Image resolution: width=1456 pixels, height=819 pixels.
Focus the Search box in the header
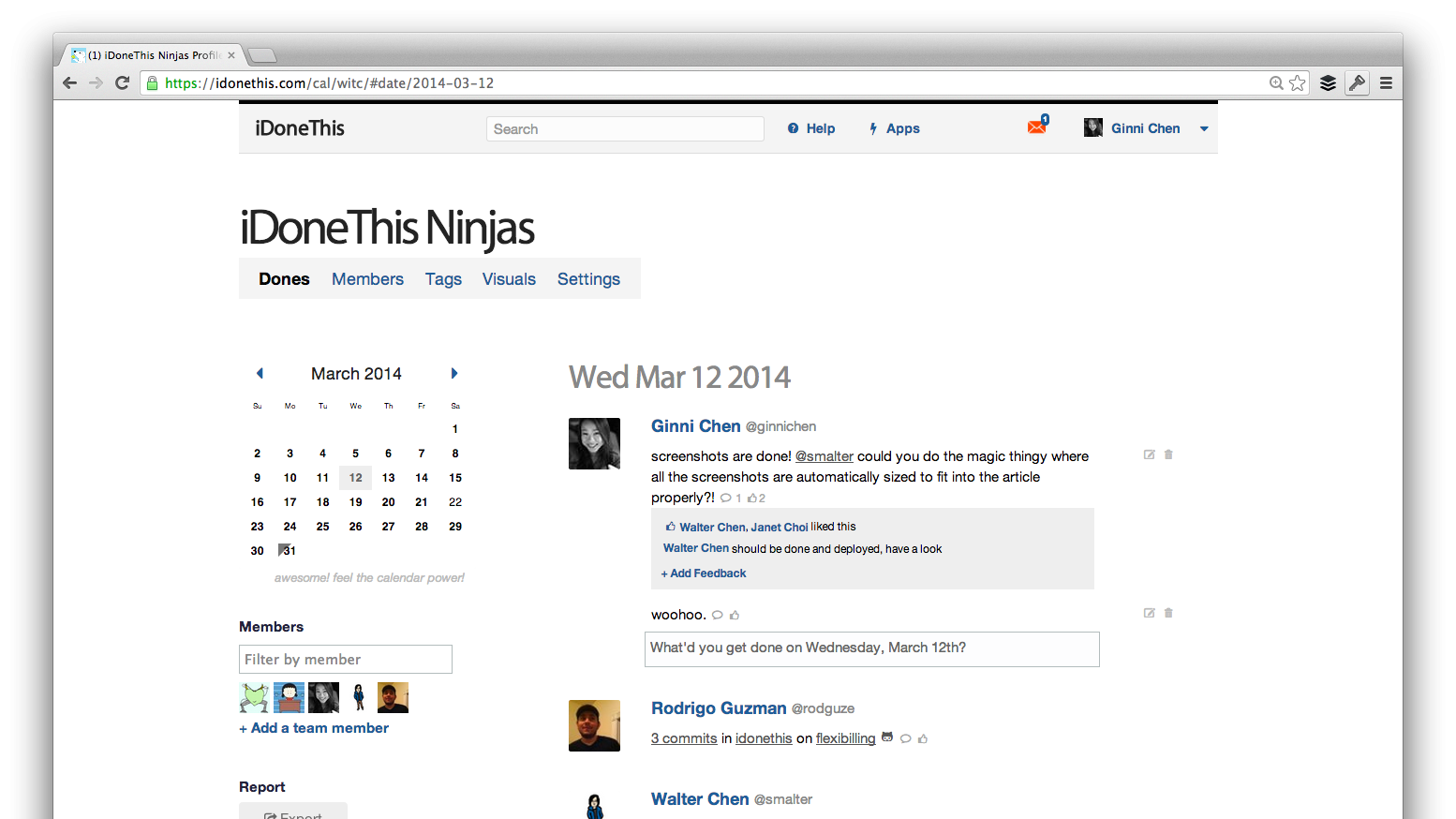coord(625,129)
